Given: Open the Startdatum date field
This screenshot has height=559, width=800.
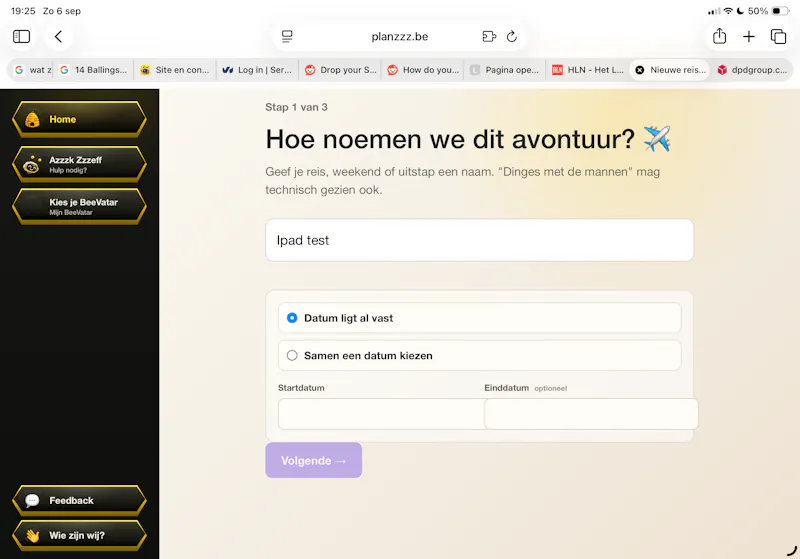Looking at the screenshot, I should click(381, 414).
